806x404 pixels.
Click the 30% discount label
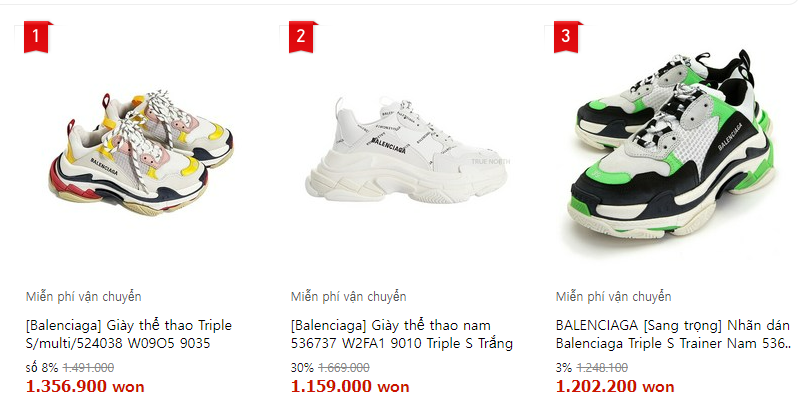click(302, 368)
